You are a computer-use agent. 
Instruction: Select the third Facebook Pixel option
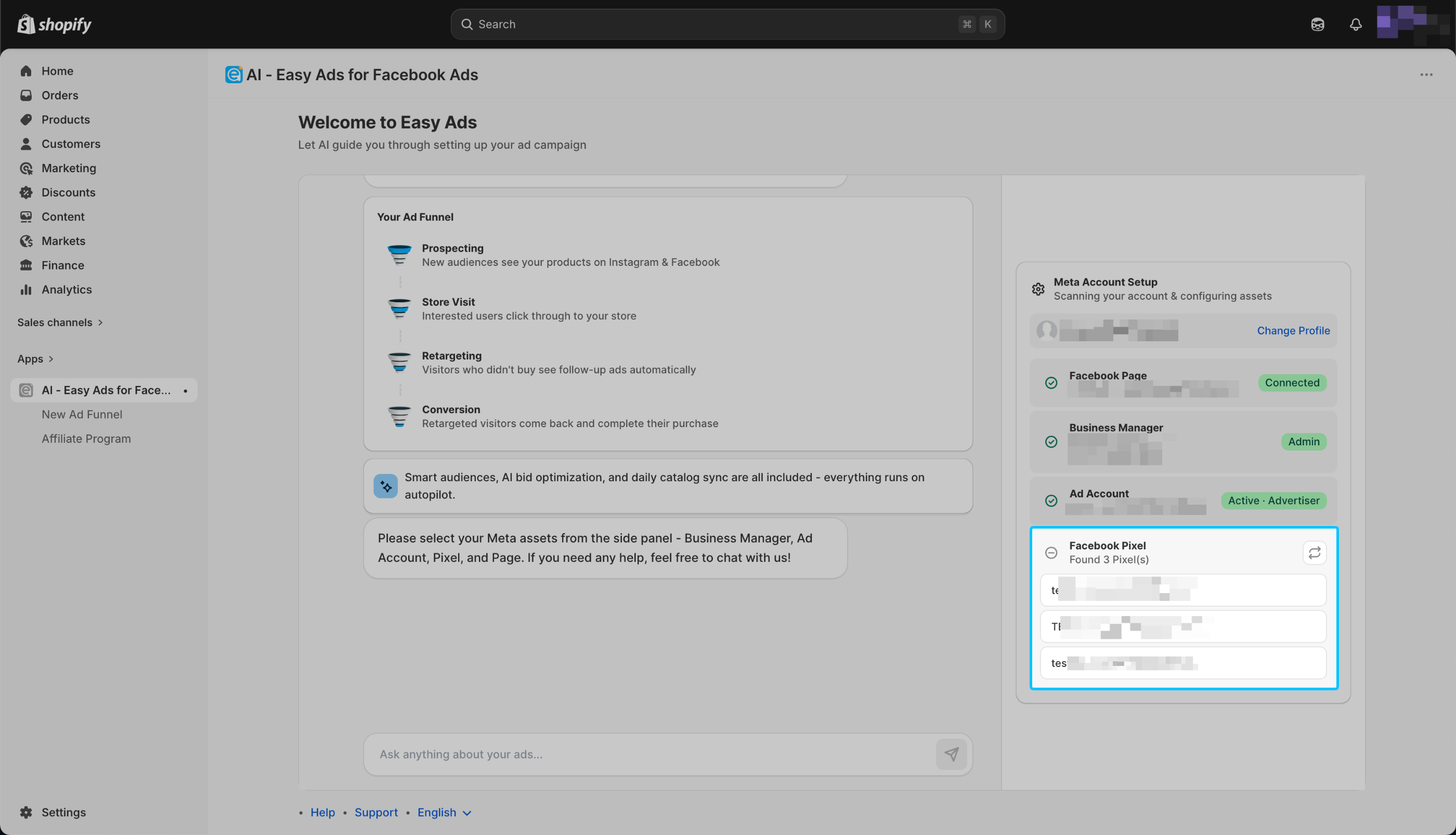pos(1182,663)
